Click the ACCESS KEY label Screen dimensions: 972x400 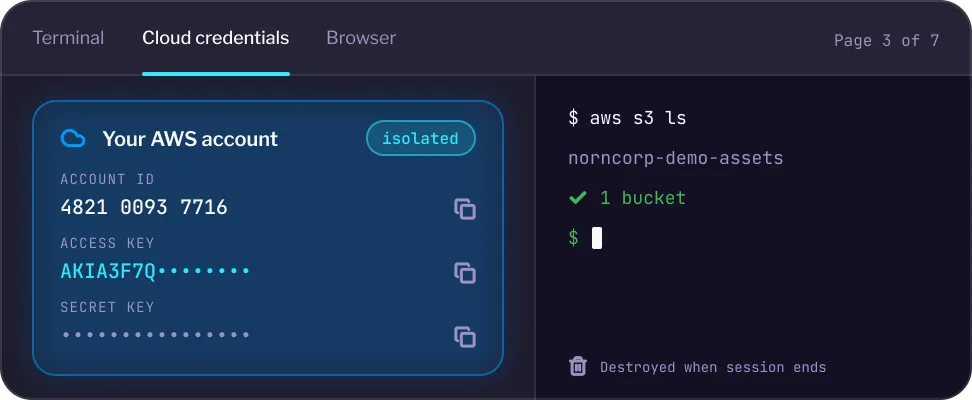pyautogui.click(x=107, y=243)
